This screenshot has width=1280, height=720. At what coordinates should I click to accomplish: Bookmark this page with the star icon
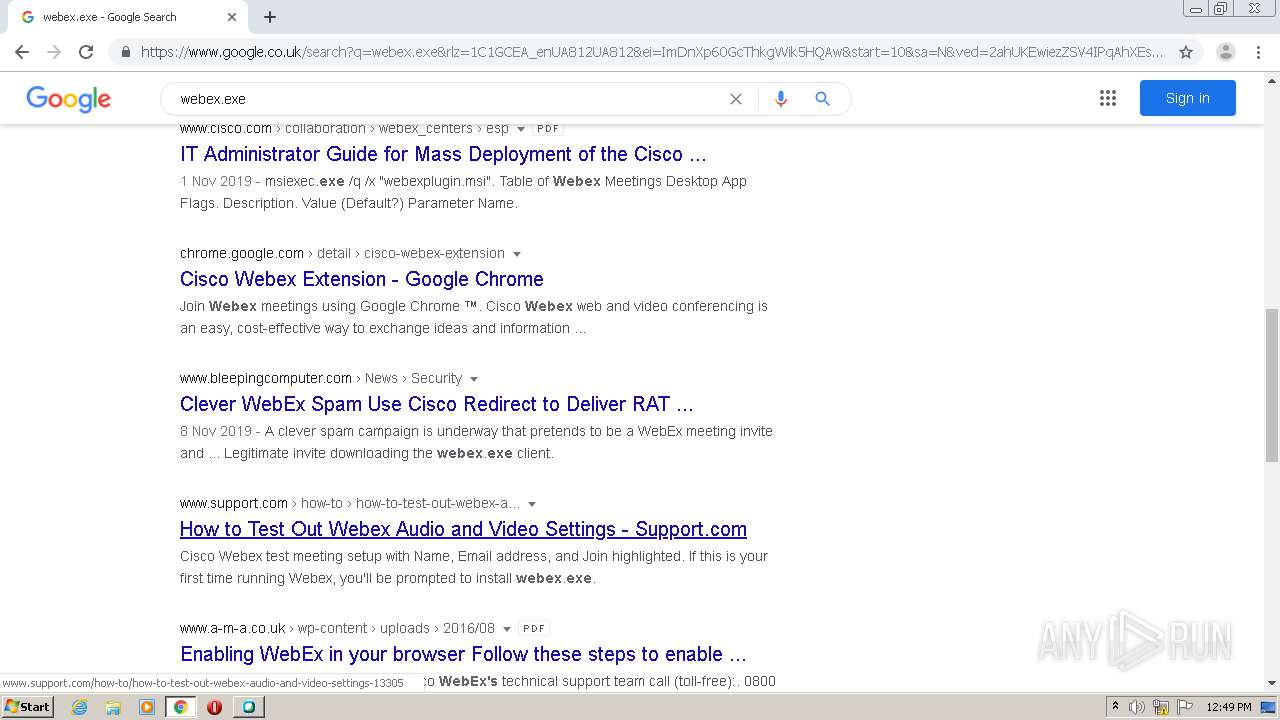click(x=1186, y=52)
